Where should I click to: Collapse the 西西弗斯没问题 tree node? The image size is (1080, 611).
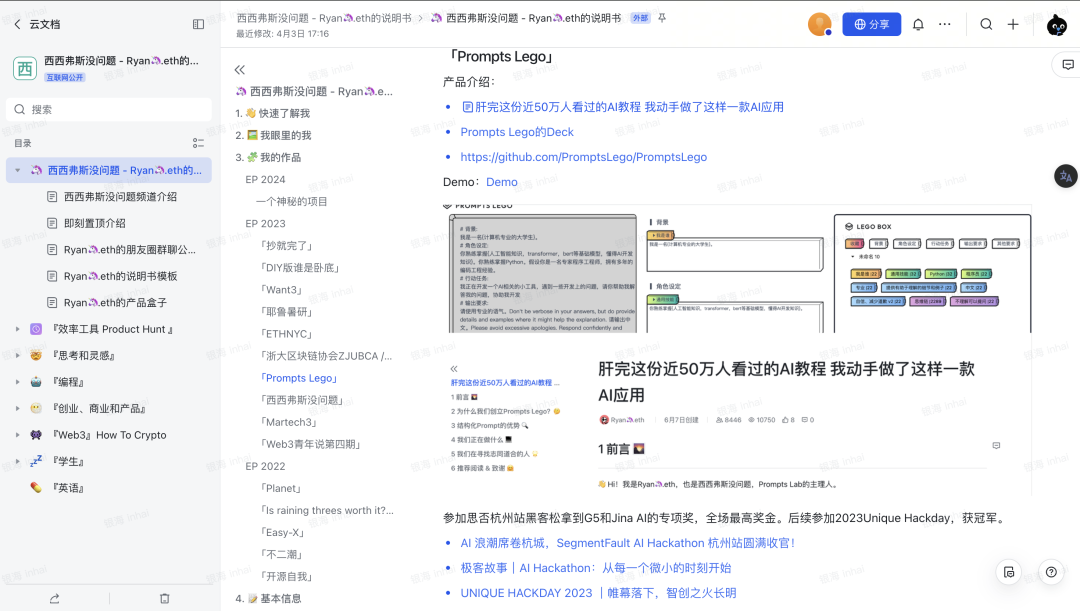point(18,170)
